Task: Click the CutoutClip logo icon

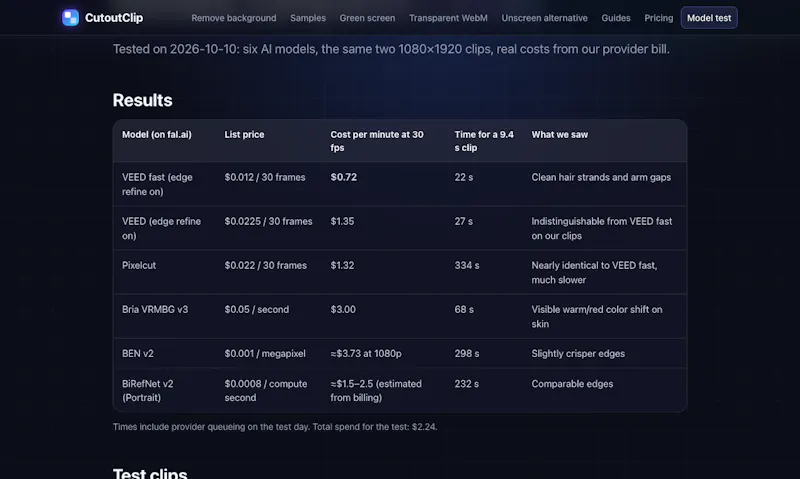Action: tap(70, 18)
